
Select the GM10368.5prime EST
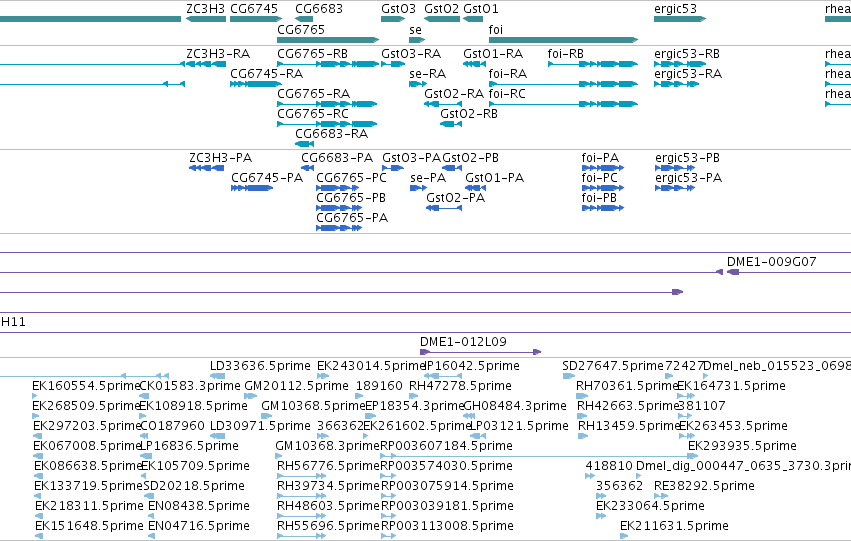[x=266, y=416]
